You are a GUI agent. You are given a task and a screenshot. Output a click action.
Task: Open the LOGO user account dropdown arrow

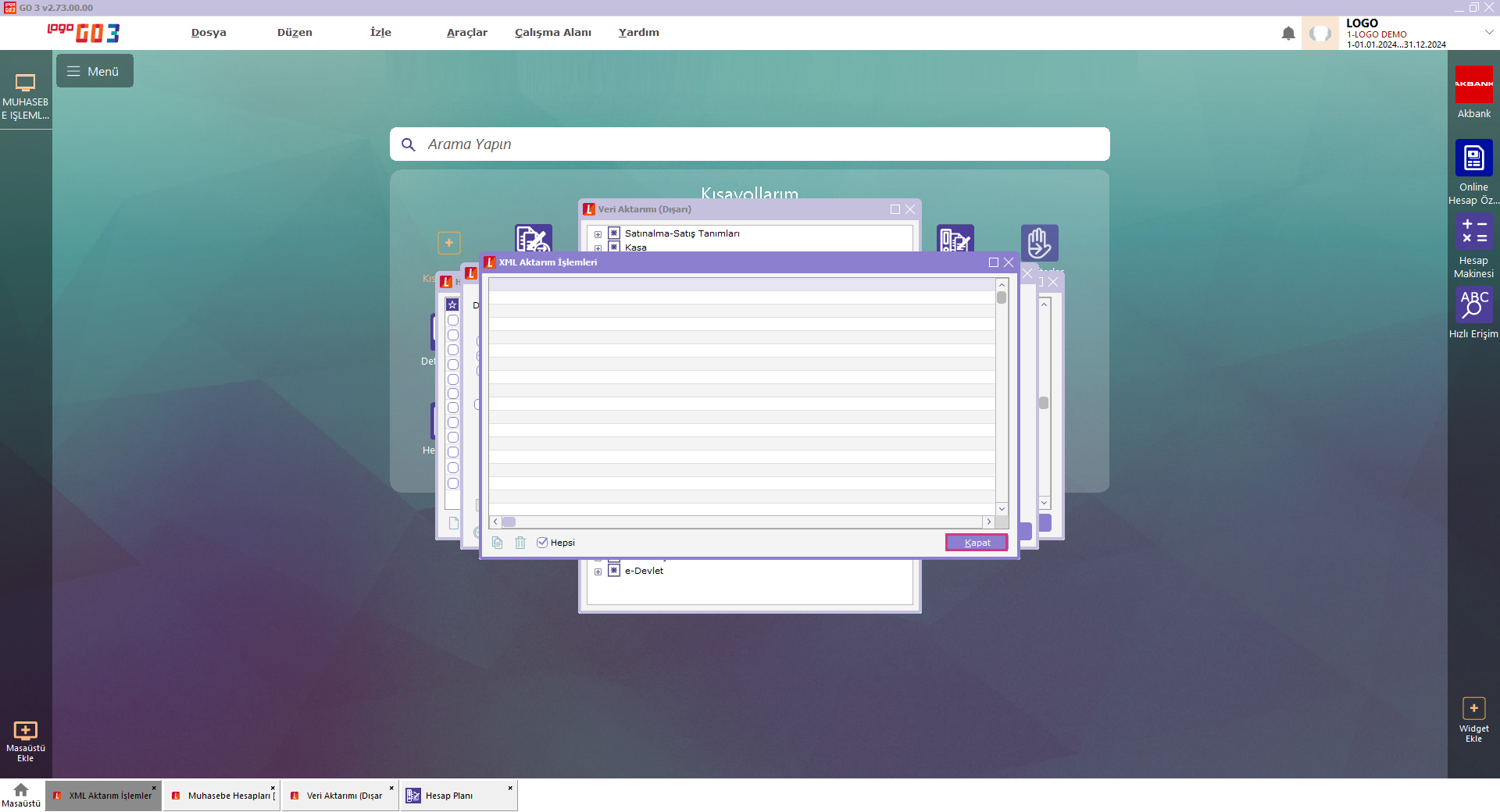tap(1488, 33)
